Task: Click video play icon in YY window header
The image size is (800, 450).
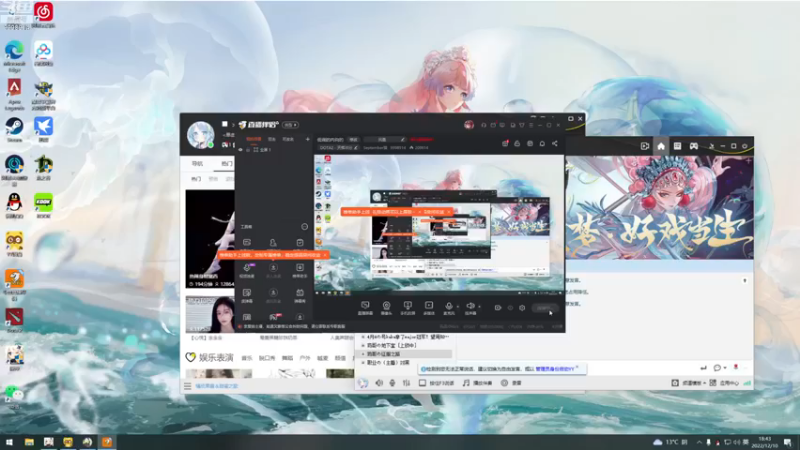Action: click(645, 146)
